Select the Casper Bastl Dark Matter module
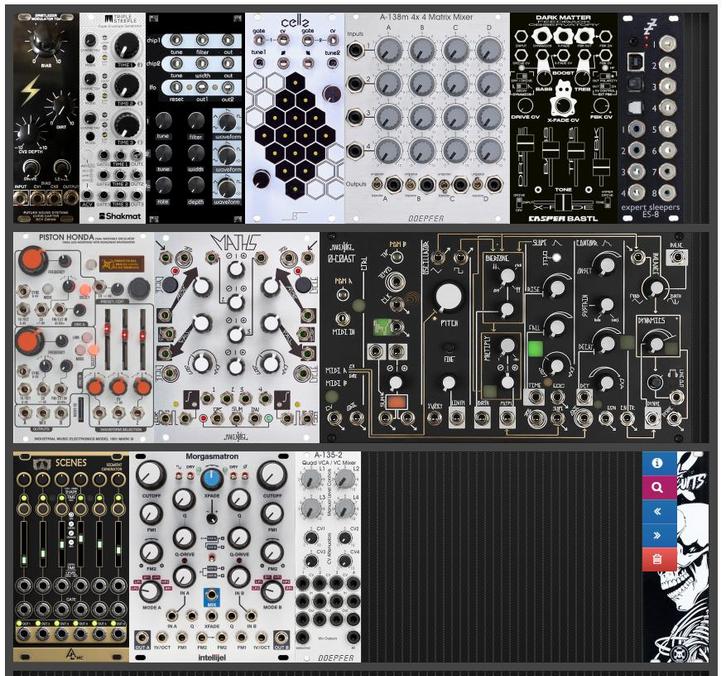Viewport: 726px width, 676px height. click(564, 118)
